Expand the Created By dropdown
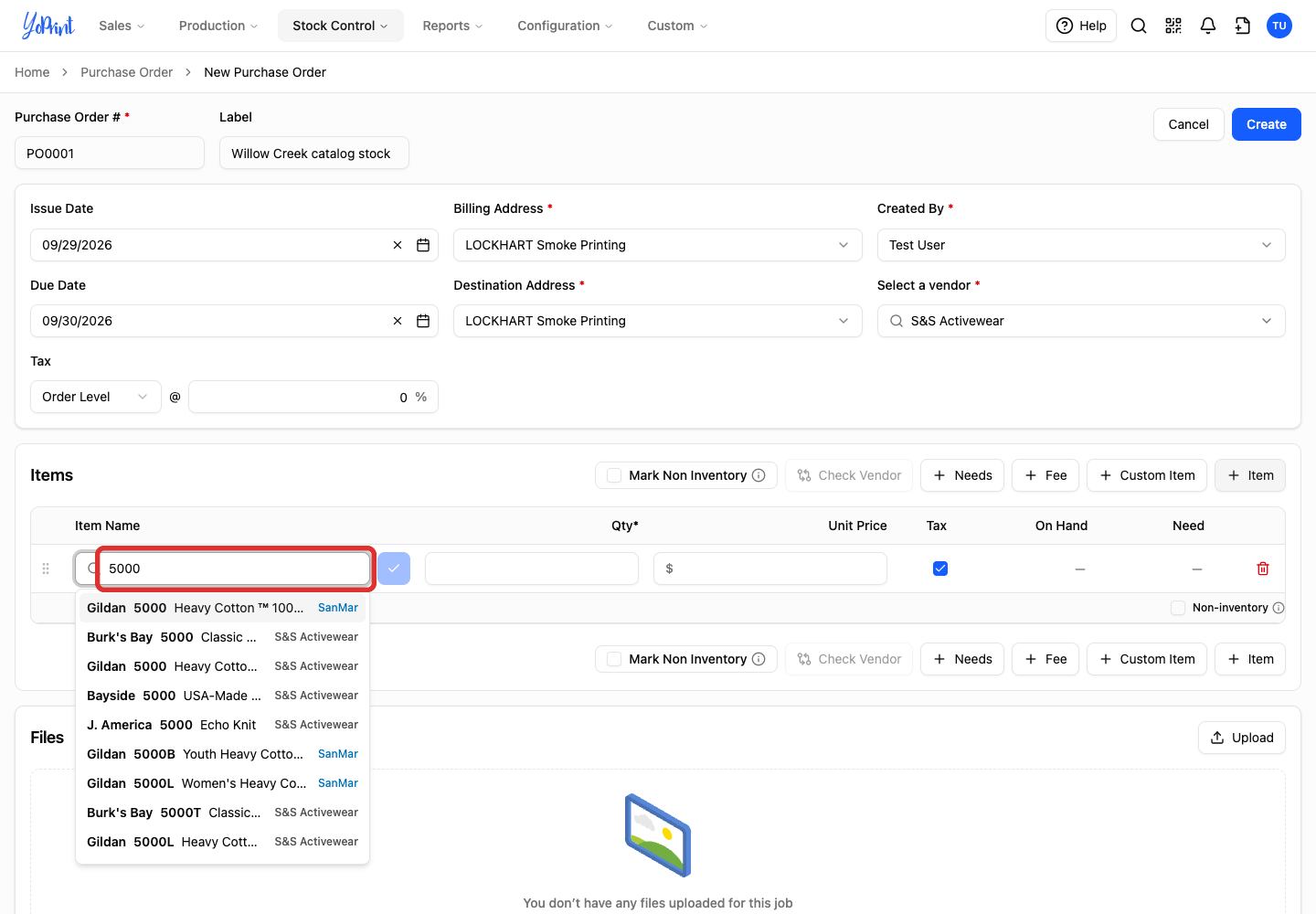 tap(1081, 245)
